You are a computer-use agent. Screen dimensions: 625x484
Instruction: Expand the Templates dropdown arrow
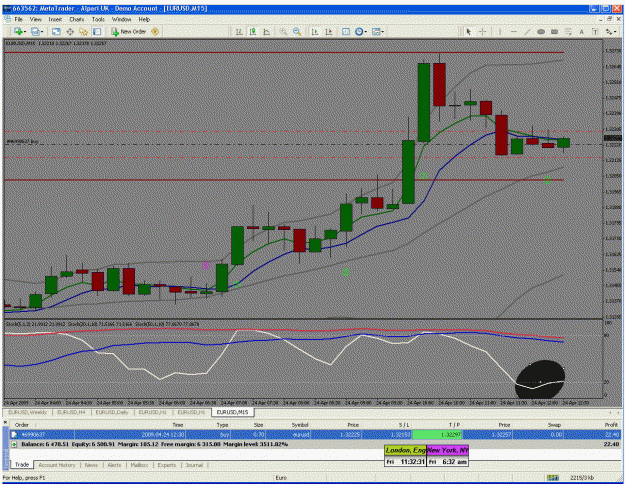[x=383, y=31]
